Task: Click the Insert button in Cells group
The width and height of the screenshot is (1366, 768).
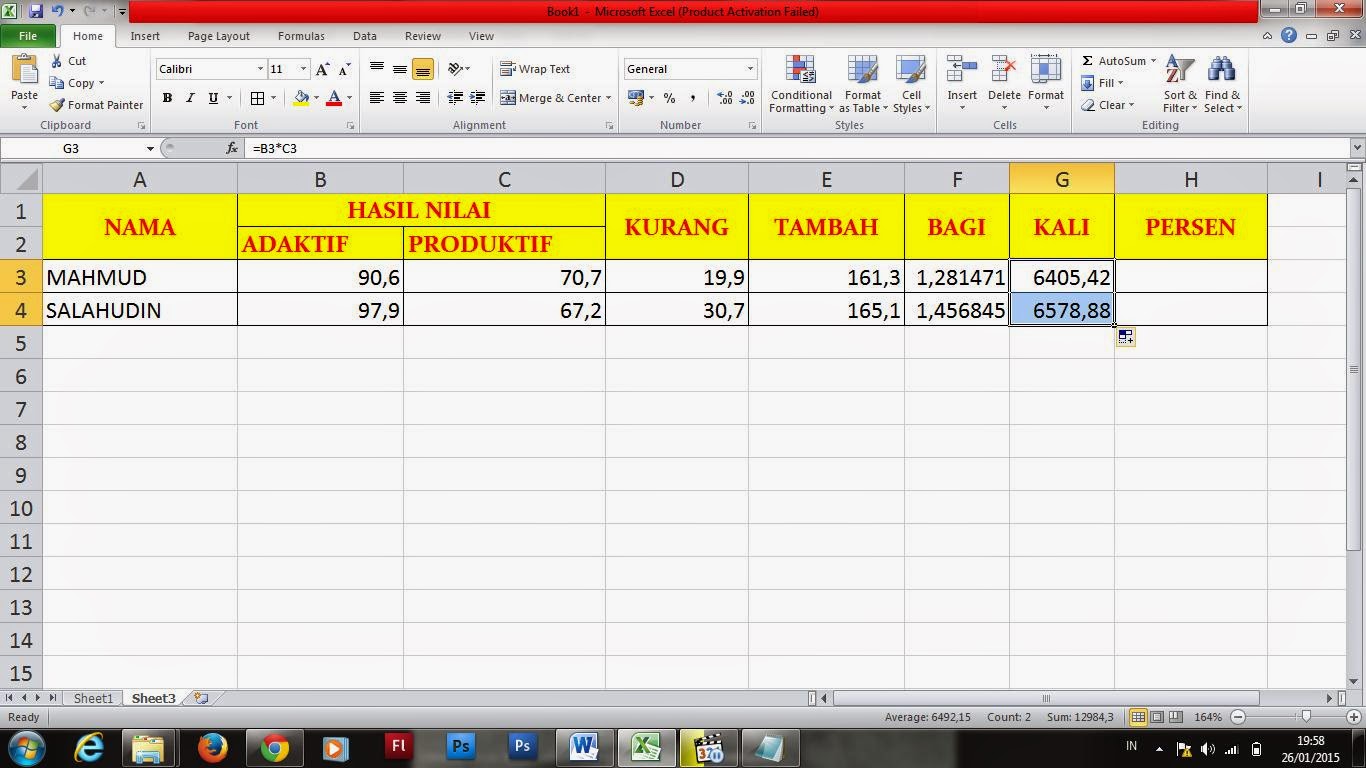Action: point(961,87)
